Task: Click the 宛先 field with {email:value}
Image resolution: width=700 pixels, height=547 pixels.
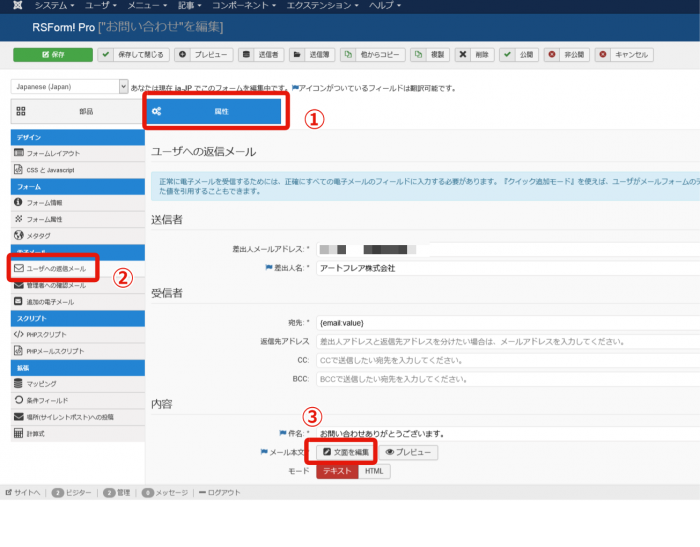Action: click(x=508, y=323)
